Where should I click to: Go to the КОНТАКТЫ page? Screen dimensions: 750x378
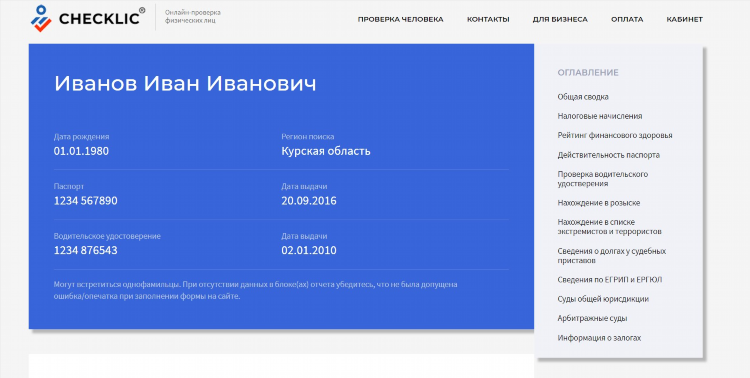[488, 20]
